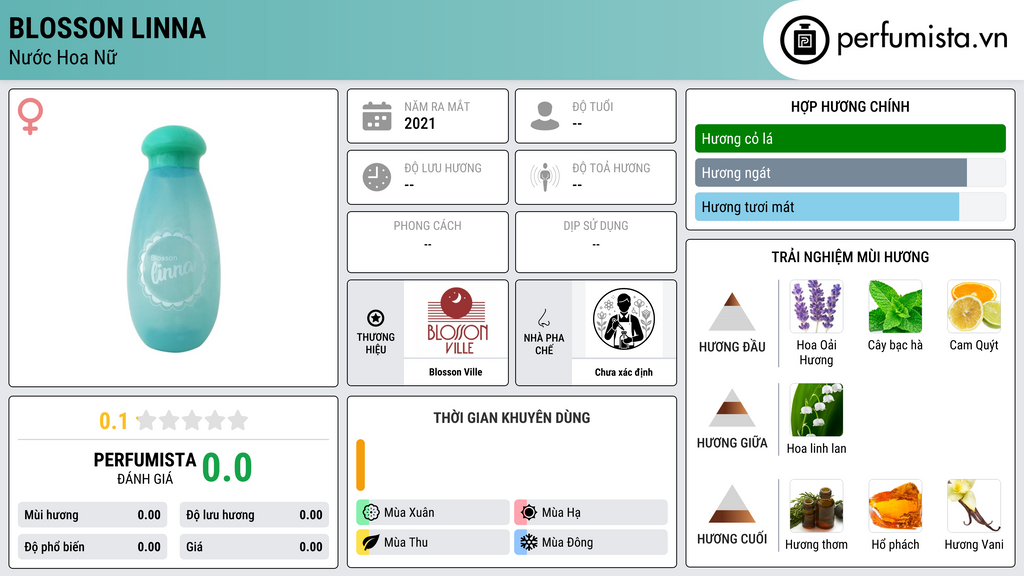Click the Hương ngát gray accord bar
Image resolution: width=1024 pixels, height=576 pixels.
[x=831, y=173]
